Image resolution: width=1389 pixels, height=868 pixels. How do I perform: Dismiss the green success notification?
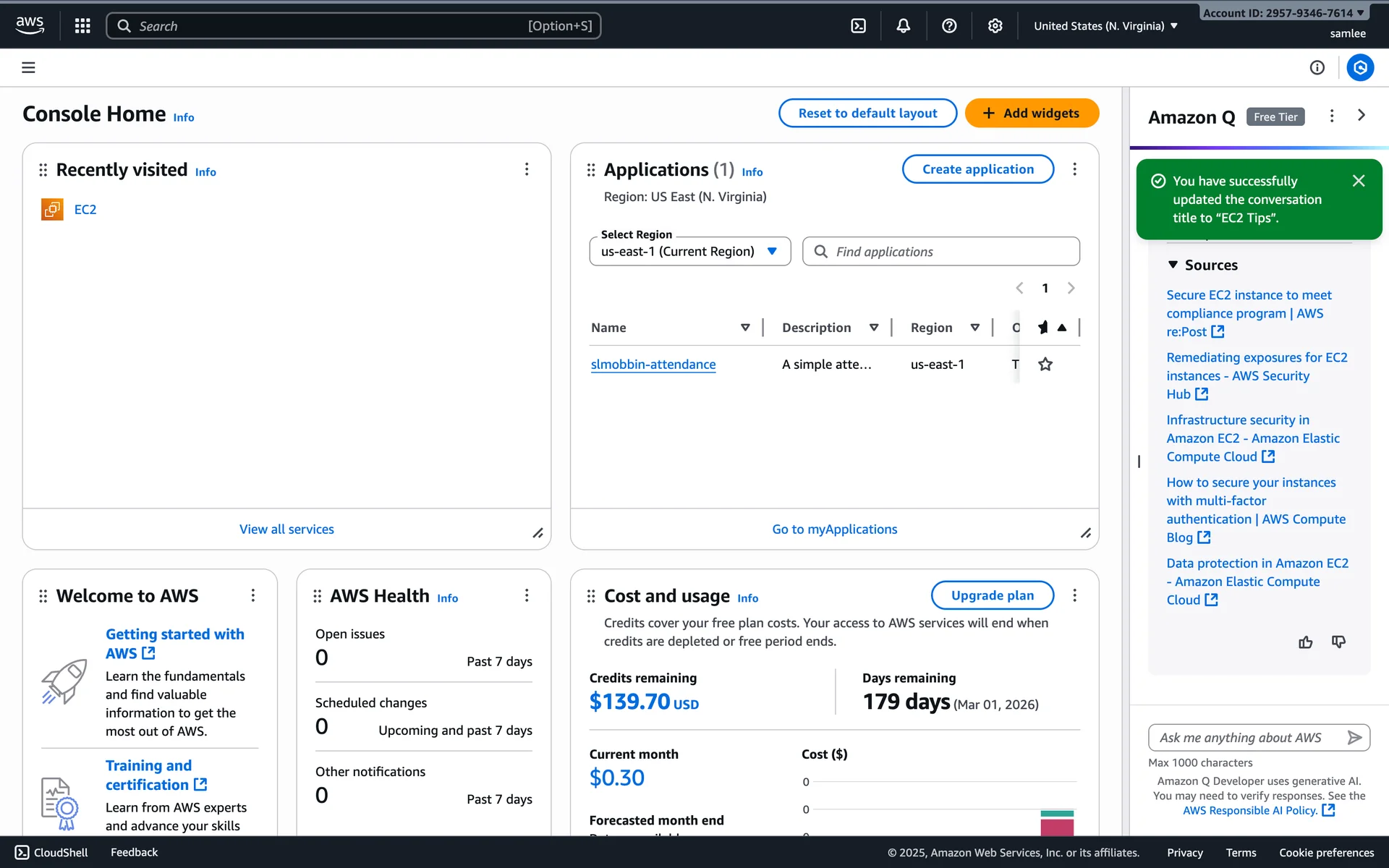pos(1359,181)
